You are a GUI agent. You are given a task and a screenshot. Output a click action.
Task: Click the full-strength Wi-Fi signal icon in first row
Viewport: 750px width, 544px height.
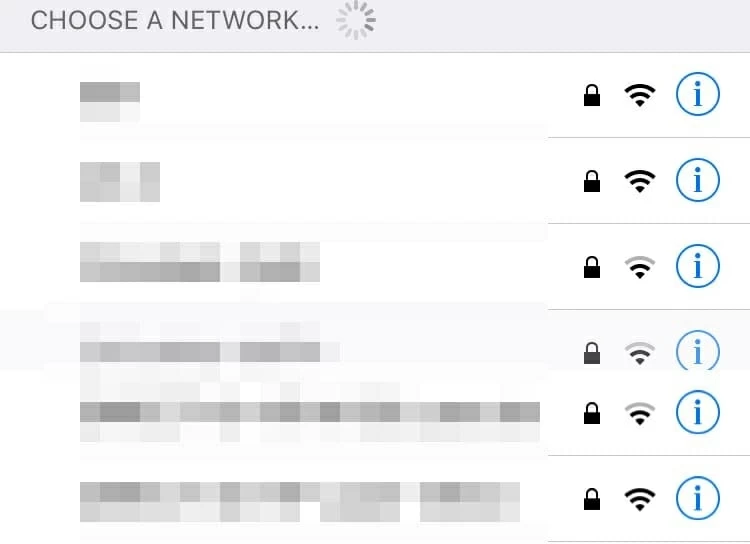(x=640, y=95)
